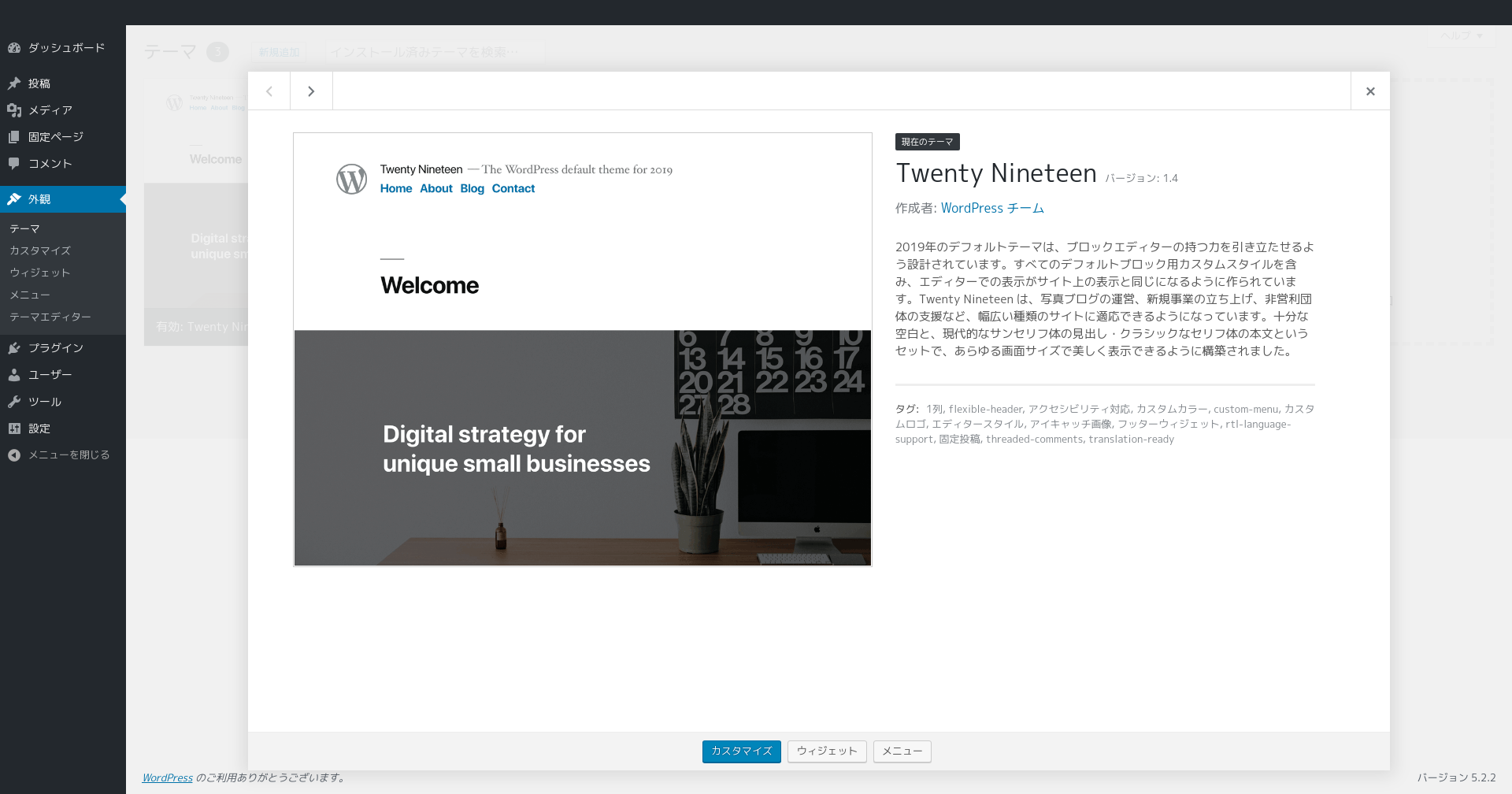The height and width of the screenshot is (794, 1512).
Task: Open the プラグイン menu label
Action: point(56,348)
